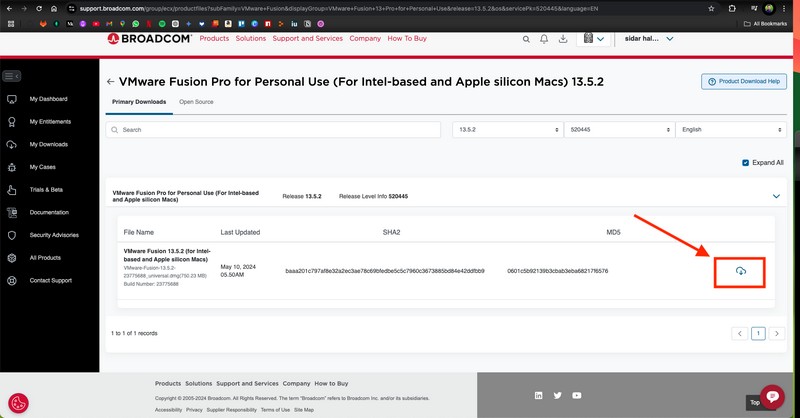Open Trials & Beta icon in sidebar

pos(12,190)
